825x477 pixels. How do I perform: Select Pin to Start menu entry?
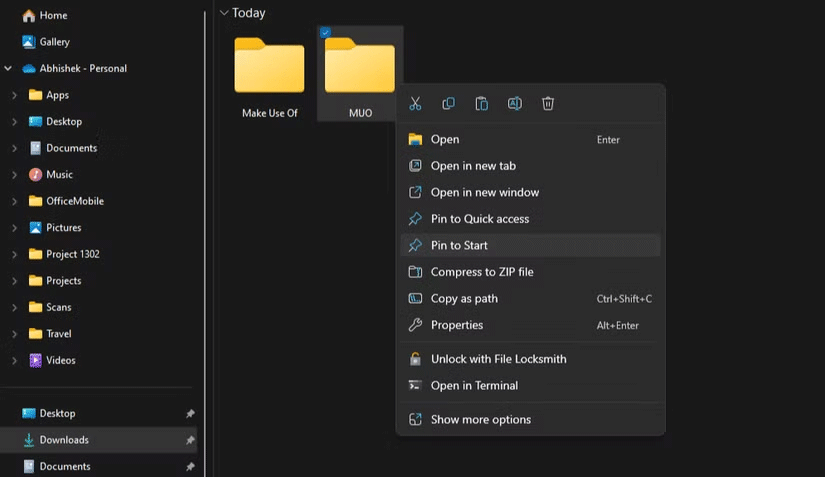(x=459, y=245)
